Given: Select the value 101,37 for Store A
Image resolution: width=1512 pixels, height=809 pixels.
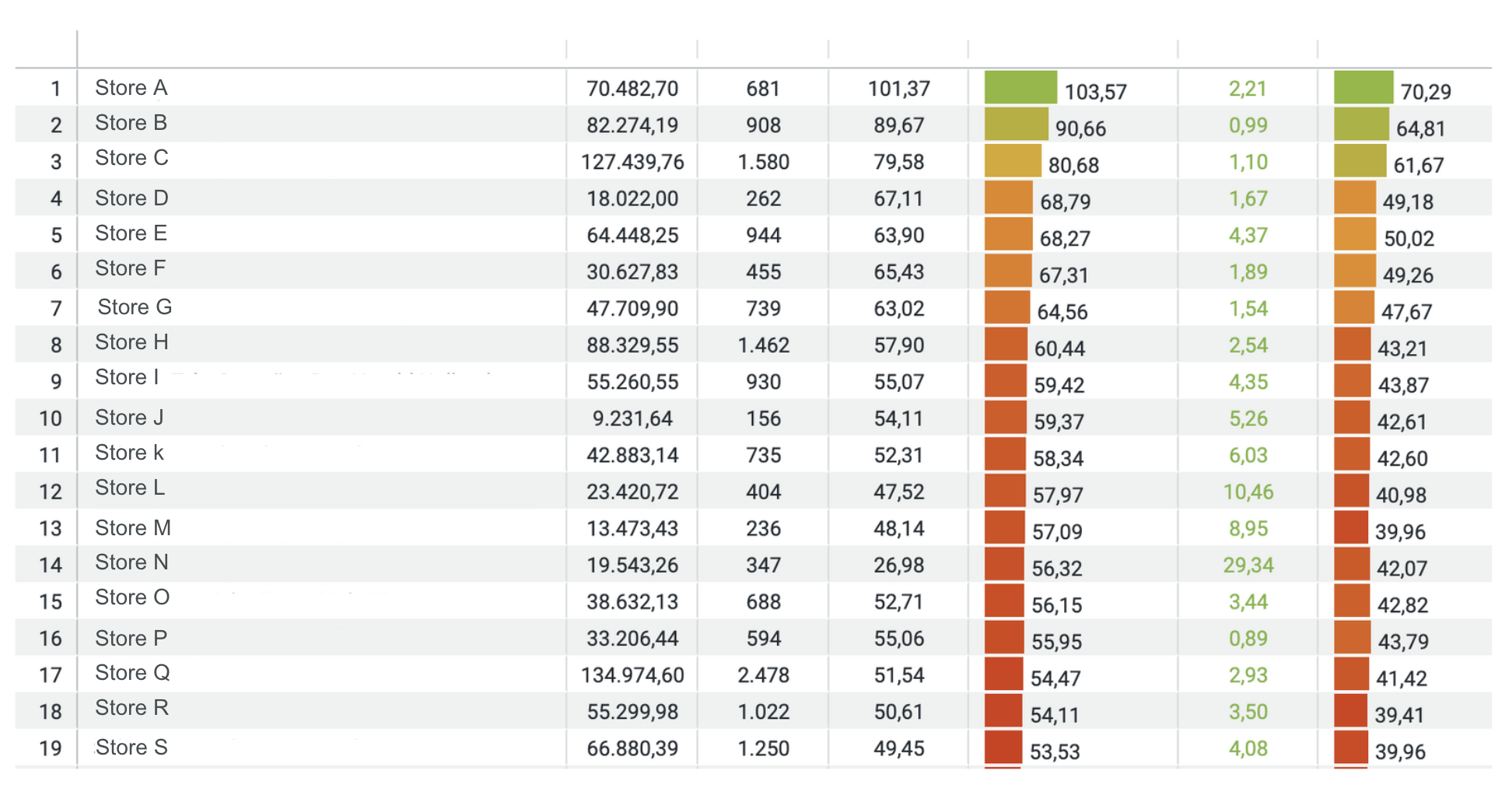Looking at the screenshot, I should (x=898, y=89).
